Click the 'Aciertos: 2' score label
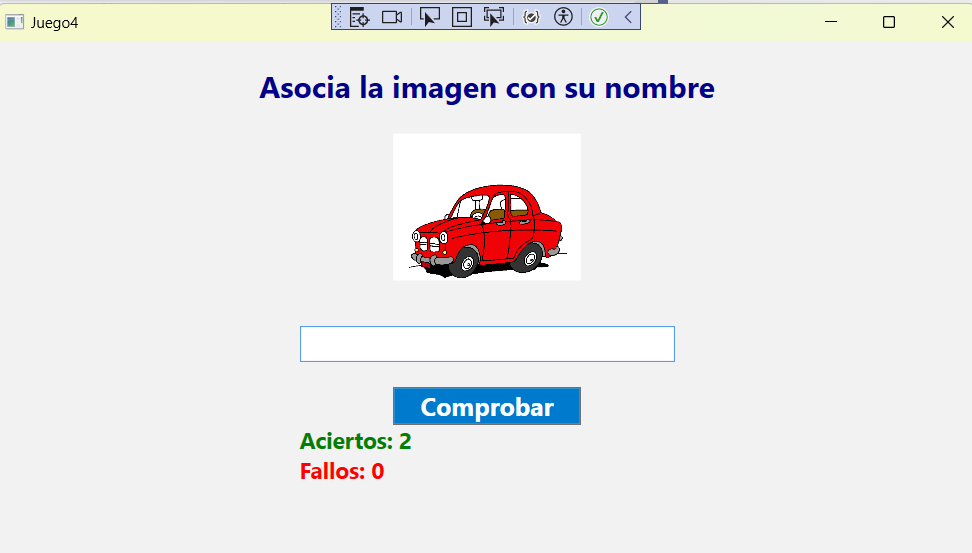Viewport: 972px width, 553px height. point(355,441)
